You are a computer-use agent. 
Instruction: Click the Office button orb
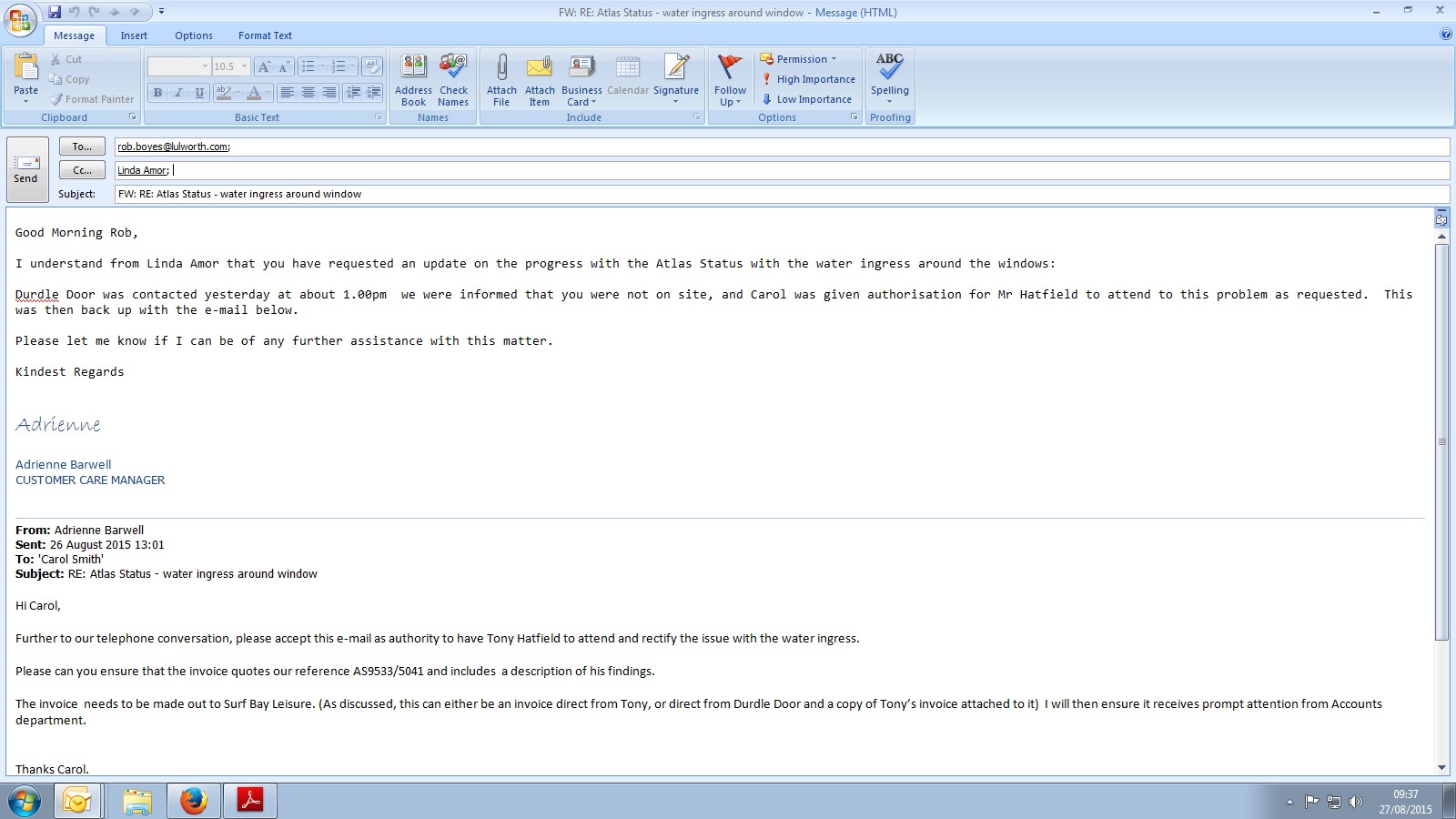click(20, 18)
